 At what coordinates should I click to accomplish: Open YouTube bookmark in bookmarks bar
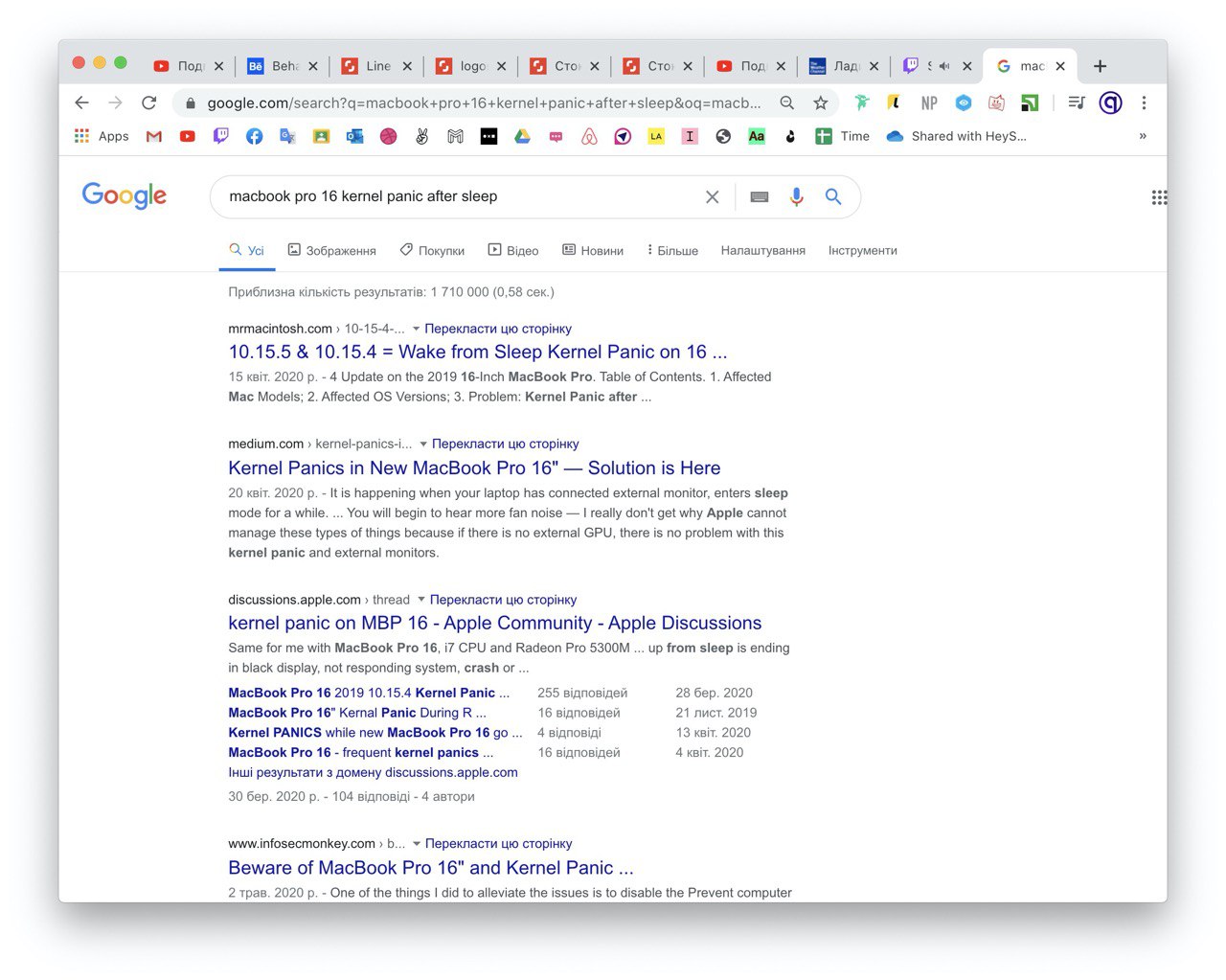187,136
